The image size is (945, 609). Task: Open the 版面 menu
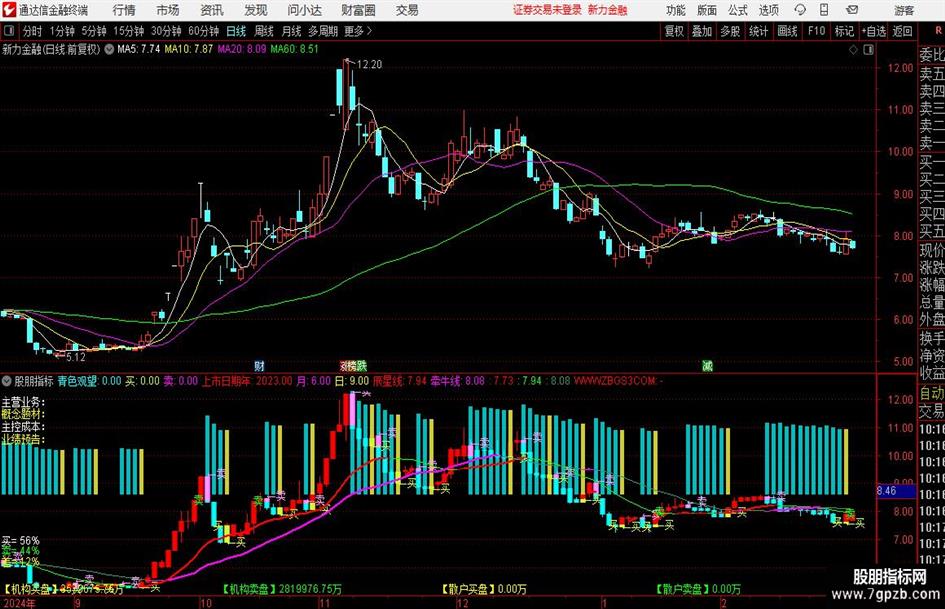[x=706, y=10]
